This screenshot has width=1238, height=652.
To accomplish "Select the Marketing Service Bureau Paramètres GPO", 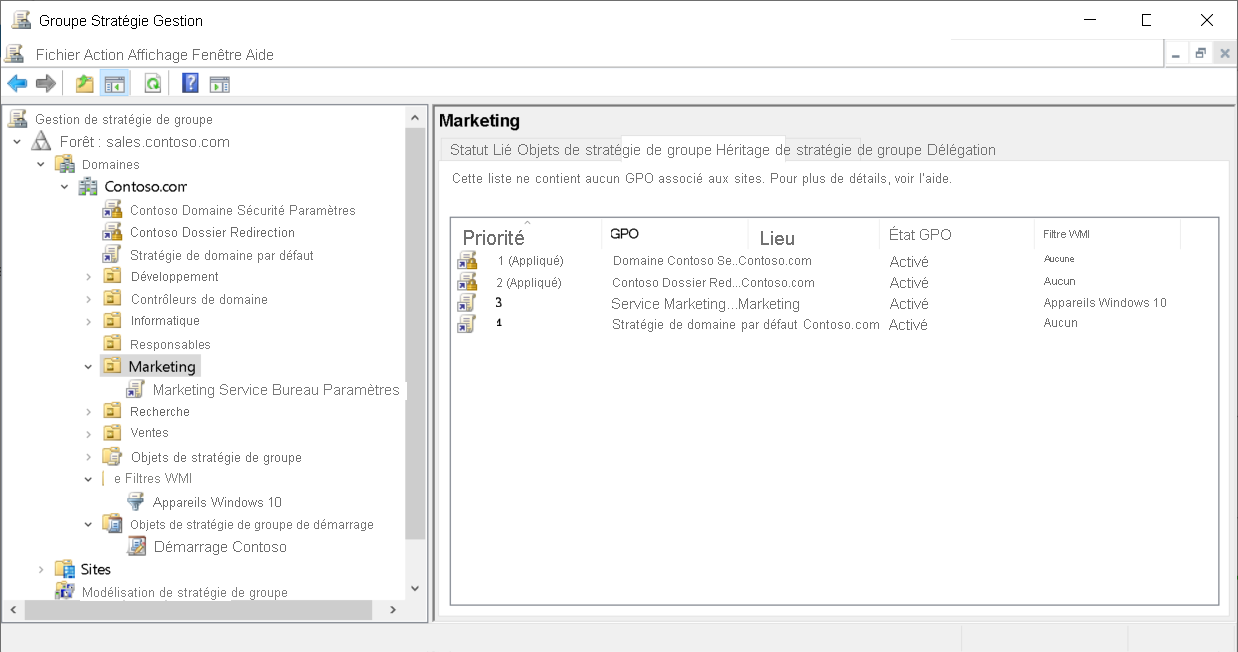I will pos(276,389).
